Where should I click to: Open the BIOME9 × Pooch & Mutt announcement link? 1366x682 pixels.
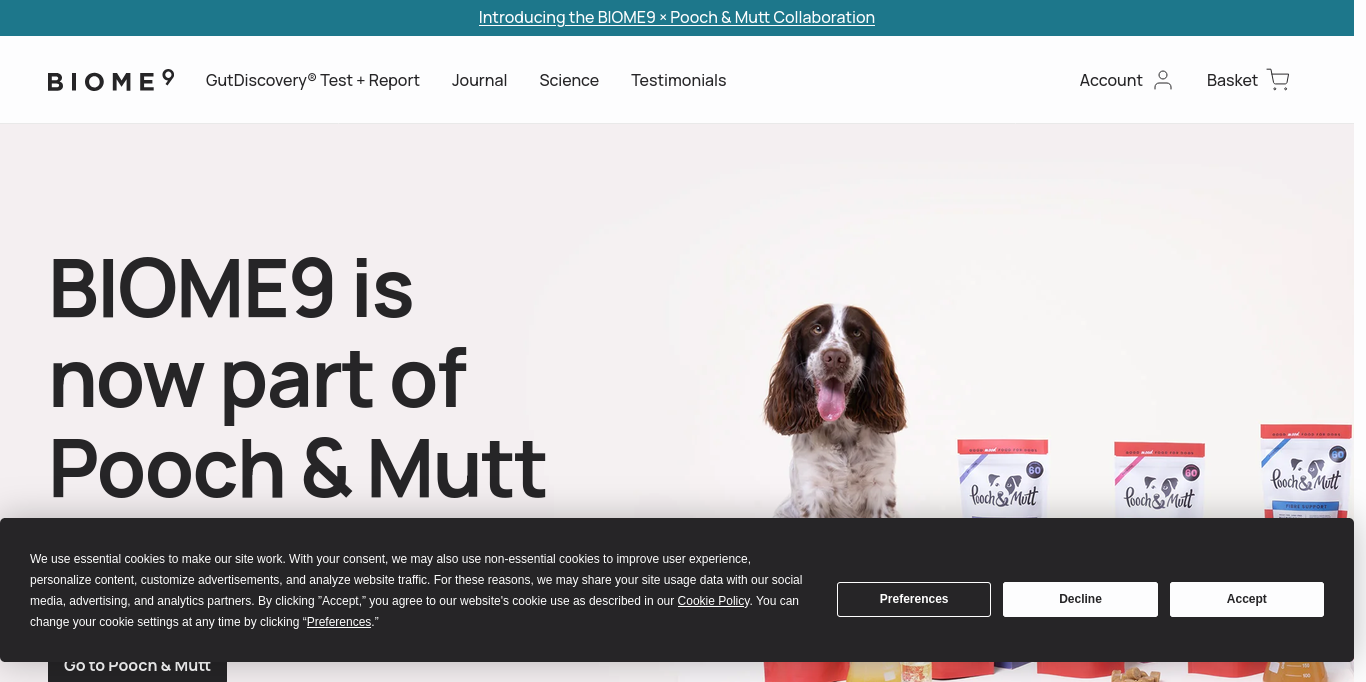(677, 17)
